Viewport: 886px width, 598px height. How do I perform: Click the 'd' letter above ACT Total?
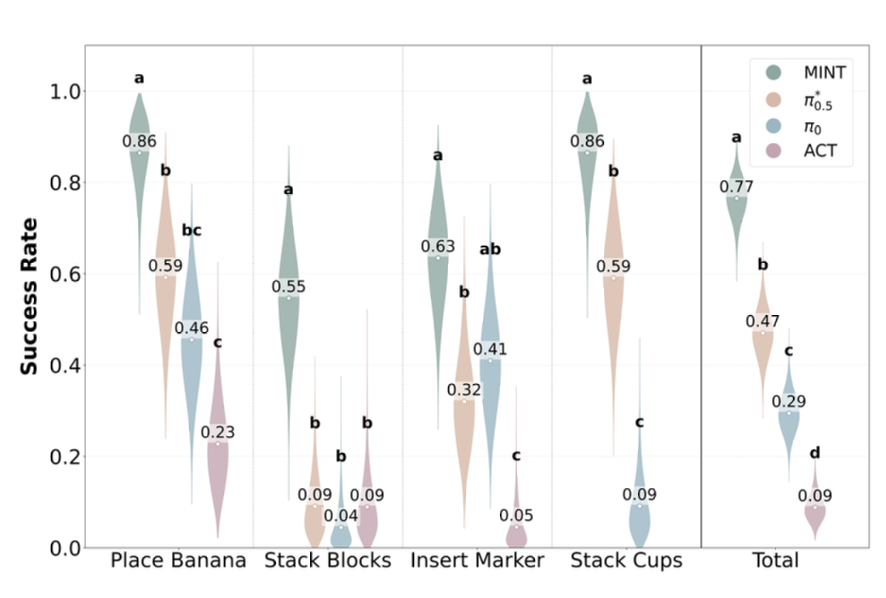tap(815, 453)
